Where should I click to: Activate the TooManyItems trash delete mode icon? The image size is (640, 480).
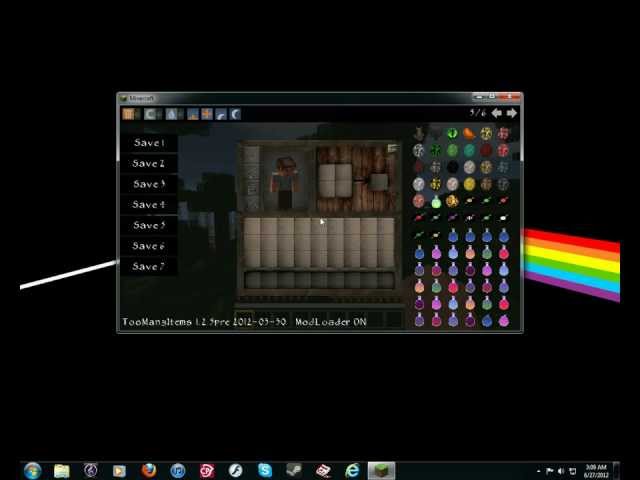coord(128,114)
